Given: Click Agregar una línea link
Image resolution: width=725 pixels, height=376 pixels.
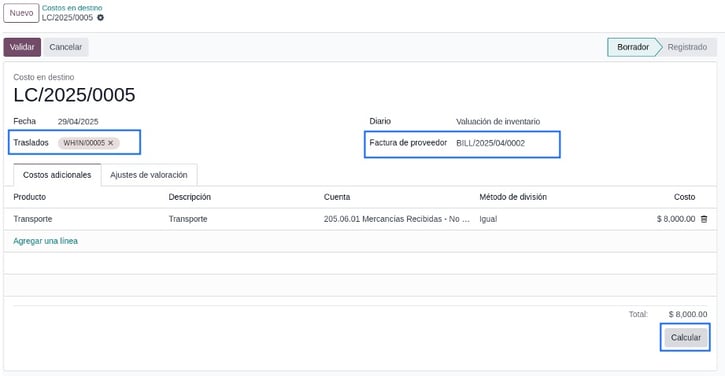Looking at the screenshot, I should (x=45, y=241).
